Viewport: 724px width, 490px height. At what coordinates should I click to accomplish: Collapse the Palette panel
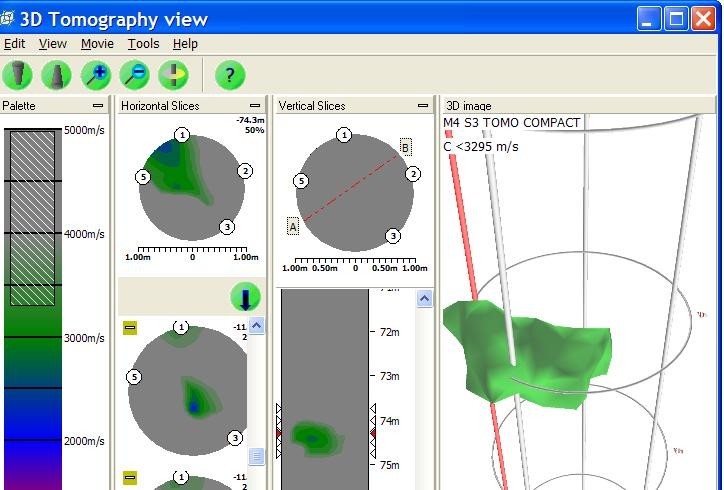98,105
